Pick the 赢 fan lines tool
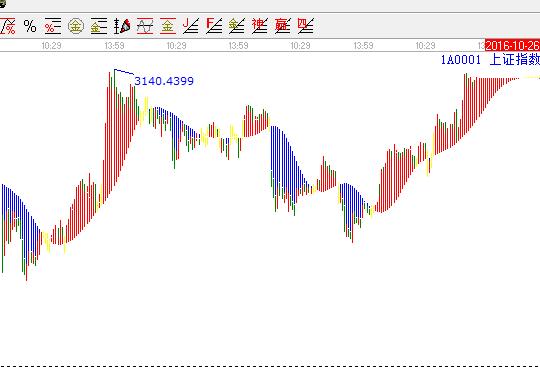 282,26
